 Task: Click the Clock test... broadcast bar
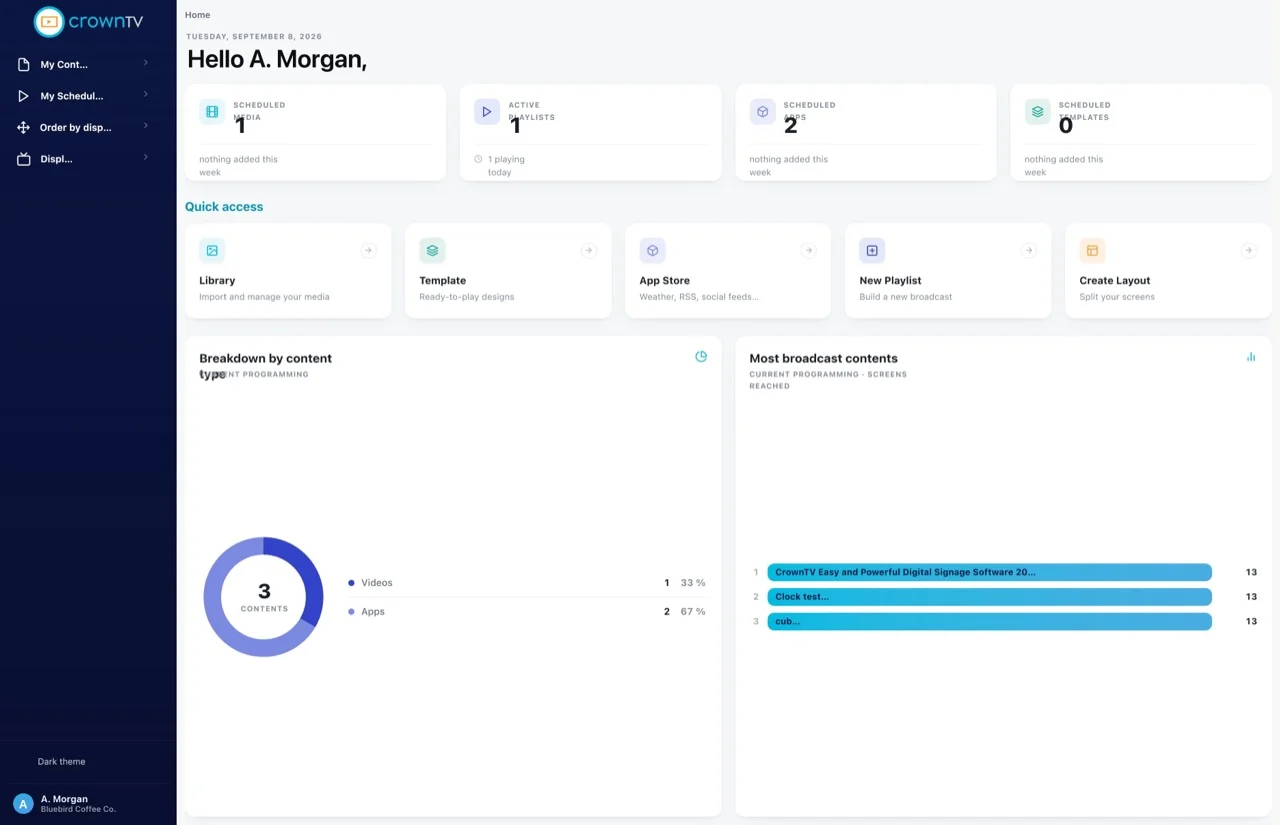[989, 597]
